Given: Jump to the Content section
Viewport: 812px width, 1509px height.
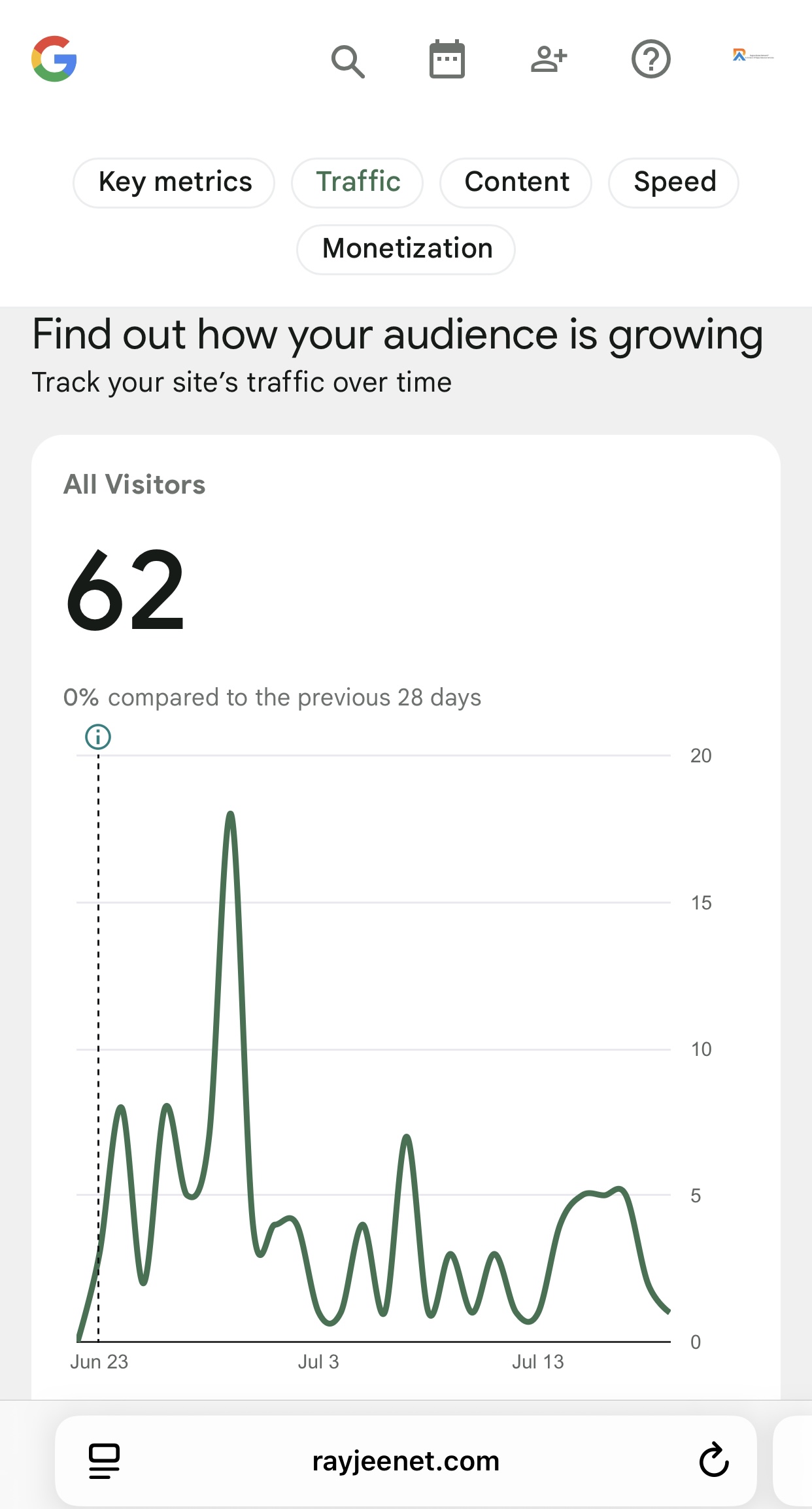Looking at the screenshot, I should [x=516, y=182].
